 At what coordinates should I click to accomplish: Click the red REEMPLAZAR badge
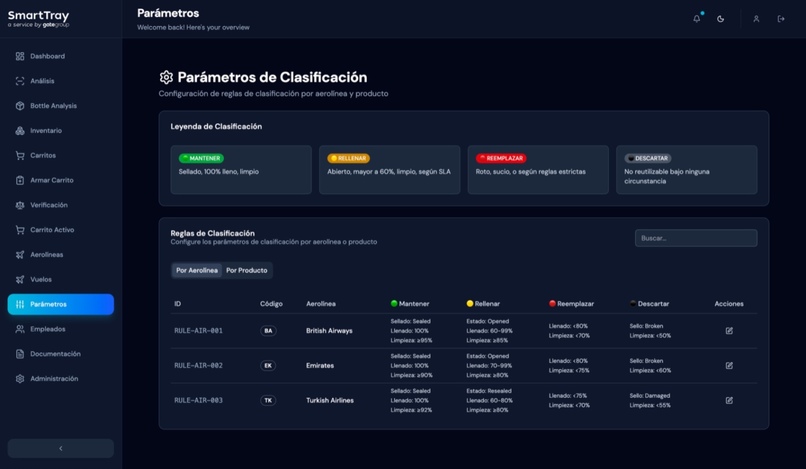pyautogui.click(x=501, y=158)
